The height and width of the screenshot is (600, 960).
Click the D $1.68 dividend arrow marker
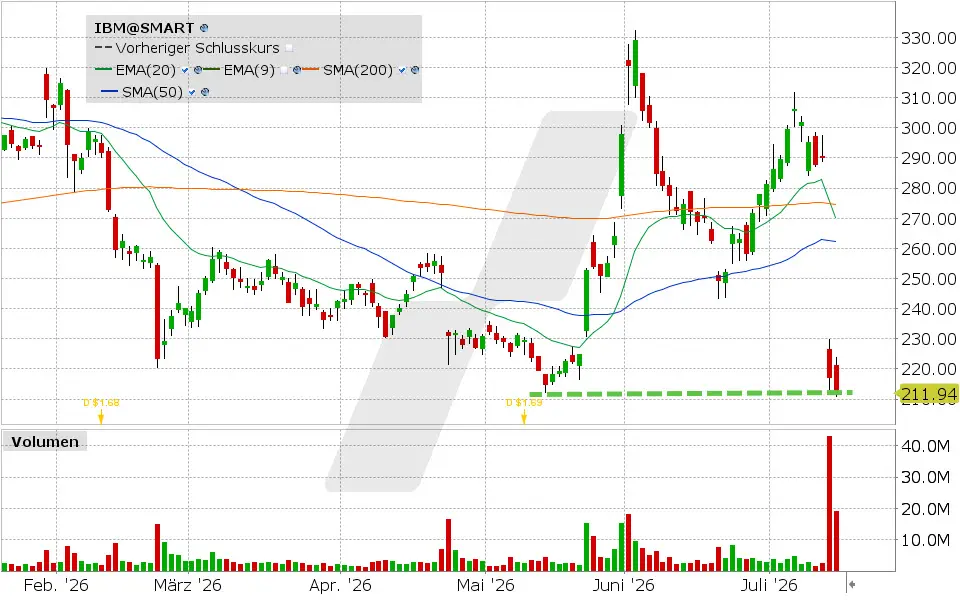pyautogui.click(x=101, y=416)
